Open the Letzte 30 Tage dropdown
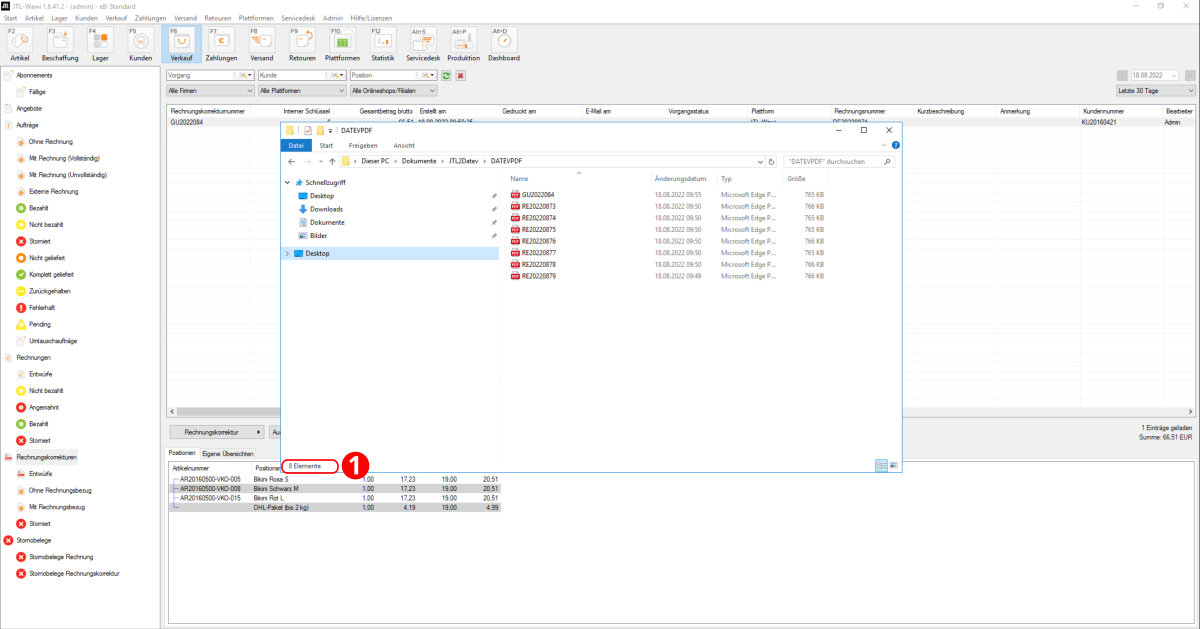This screenshot has height=629, width=1200. pos(1154,91)
